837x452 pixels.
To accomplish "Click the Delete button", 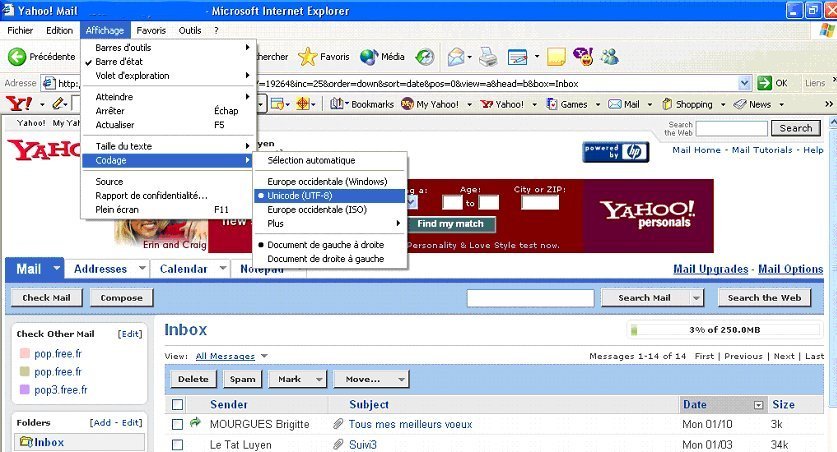I will 193,379.
